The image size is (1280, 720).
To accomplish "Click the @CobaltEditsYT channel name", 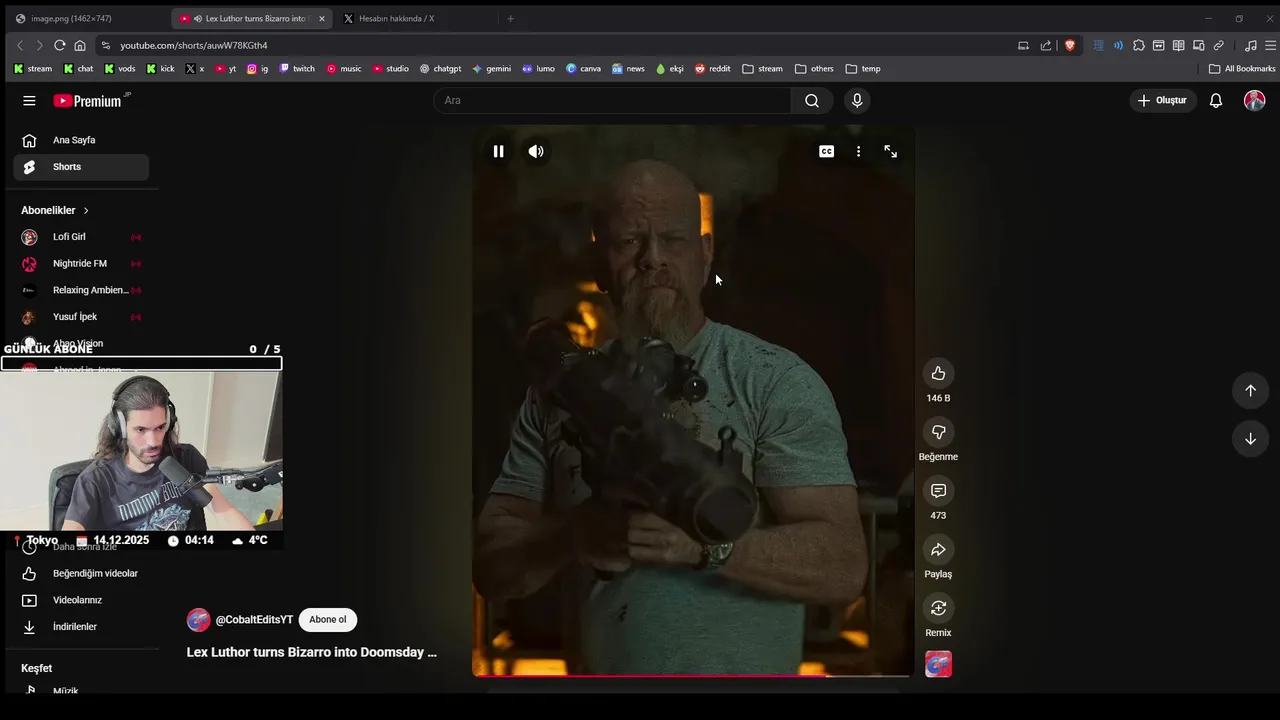I will pyautogui.click(x=254, y=620).
